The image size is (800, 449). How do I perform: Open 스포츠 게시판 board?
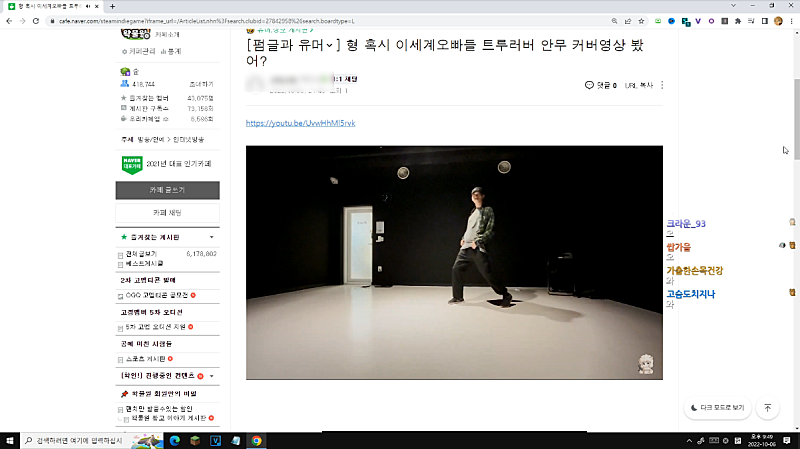[x=145, y=359]
